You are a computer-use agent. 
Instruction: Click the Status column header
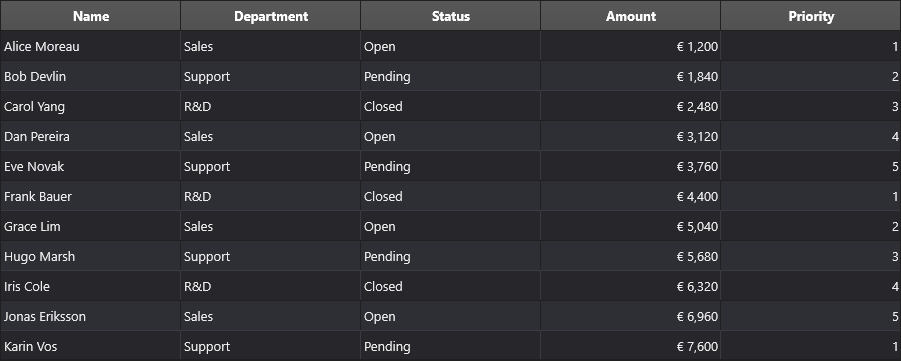[450, 16]
